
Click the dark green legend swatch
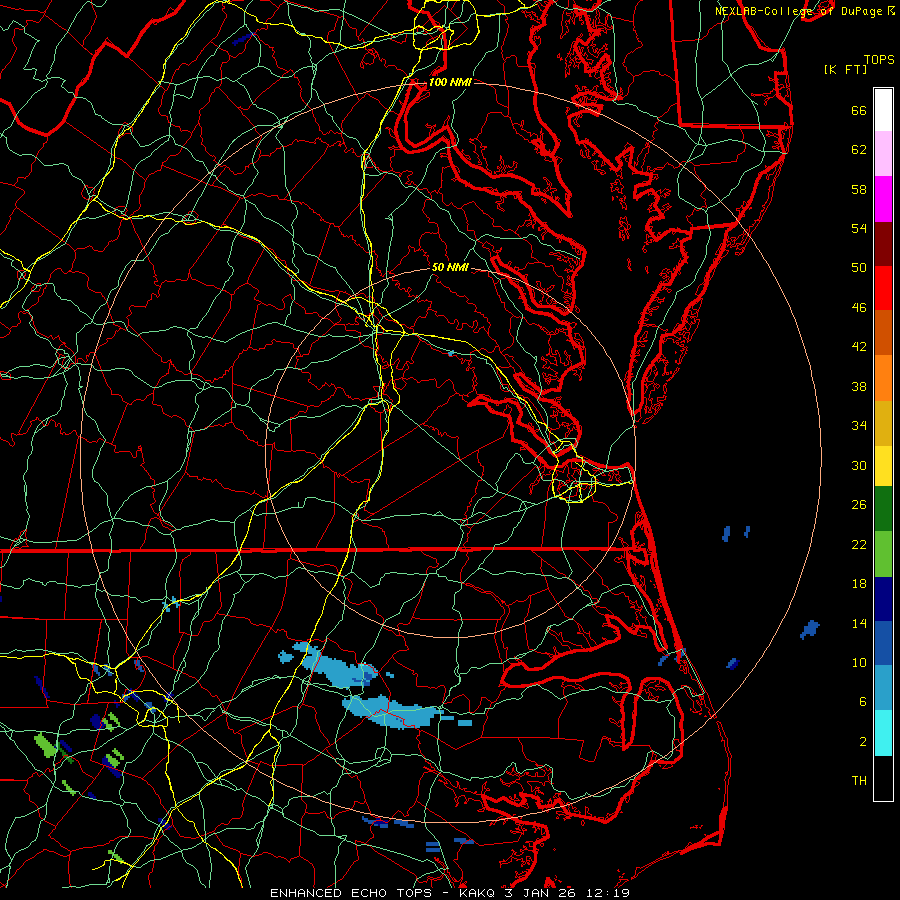tap(883, 509)
